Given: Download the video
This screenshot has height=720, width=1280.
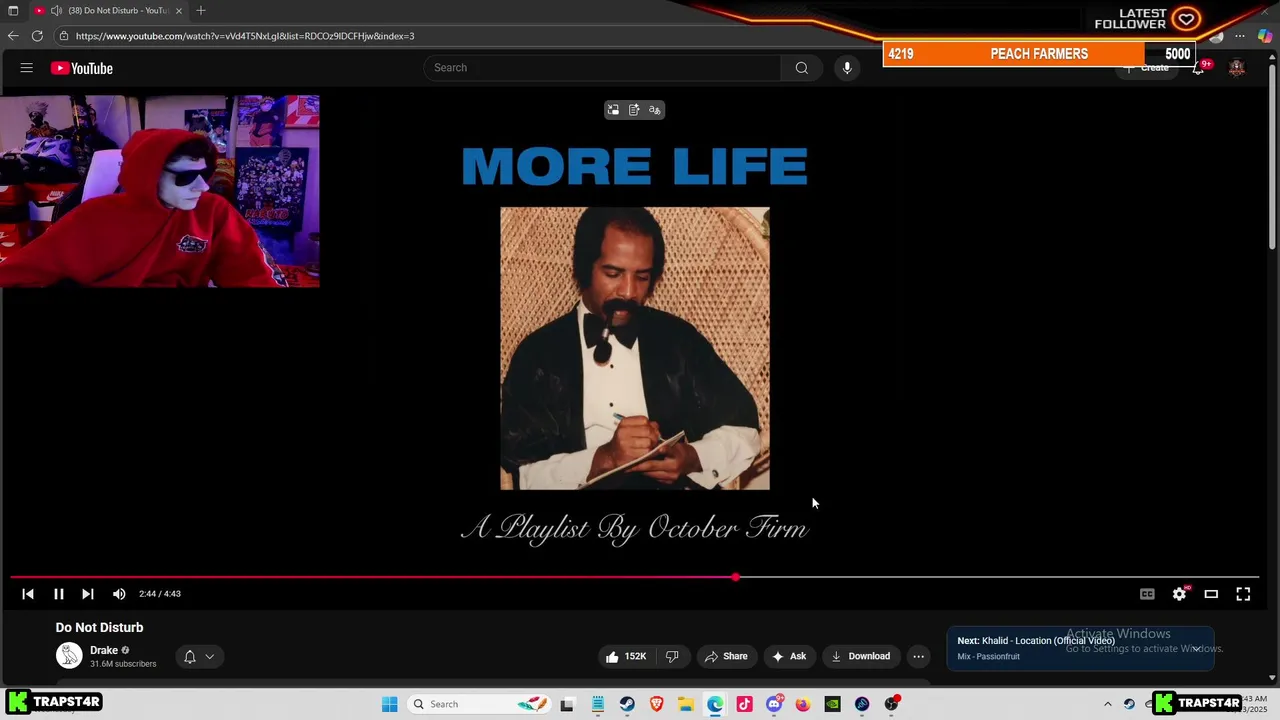Looking at the screenshot, I should [x=860, y=656].
